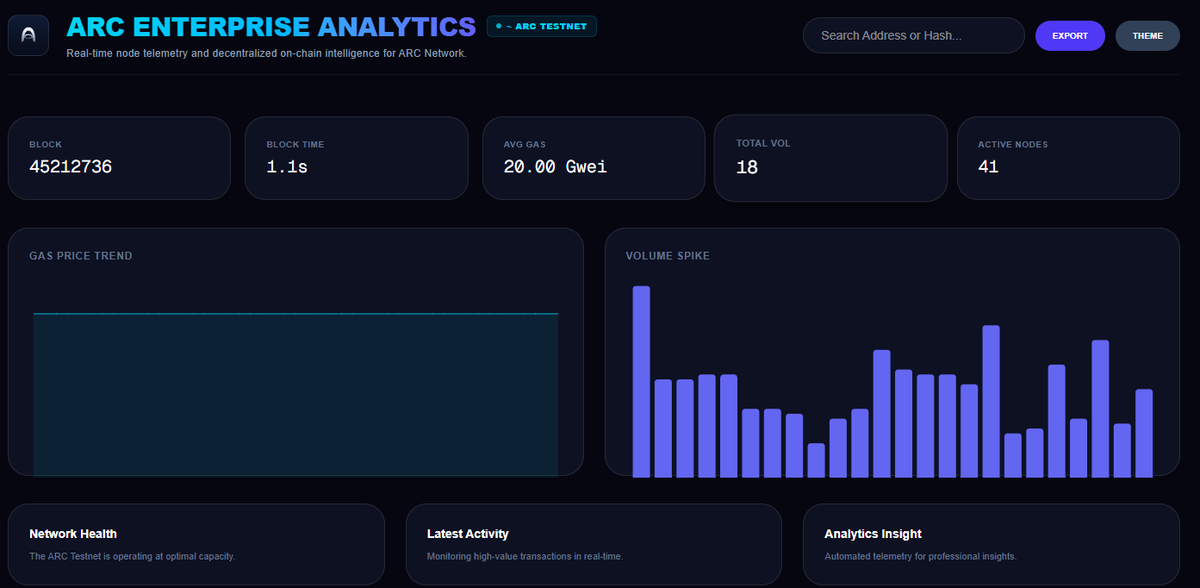The height and width of the screenshot is (588, 1200).
Task: Click the 20.00 Gwei value
Action: click(555, 167)
